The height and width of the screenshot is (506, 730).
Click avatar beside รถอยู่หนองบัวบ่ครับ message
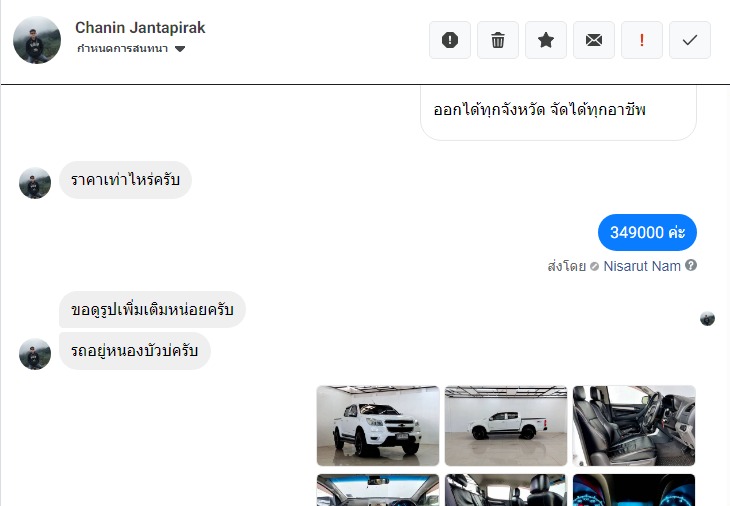pyautogui.click(x=35, y=354)
